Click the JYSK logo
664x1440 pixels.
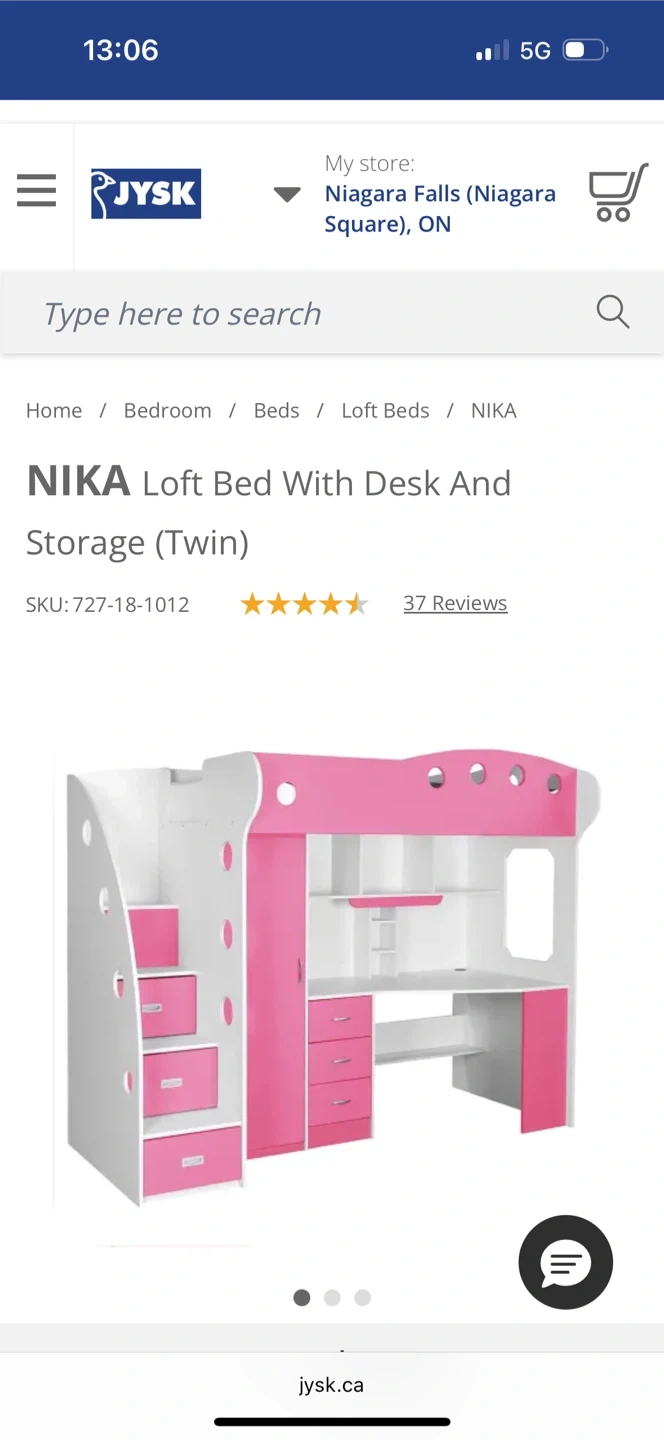point(146,194)
